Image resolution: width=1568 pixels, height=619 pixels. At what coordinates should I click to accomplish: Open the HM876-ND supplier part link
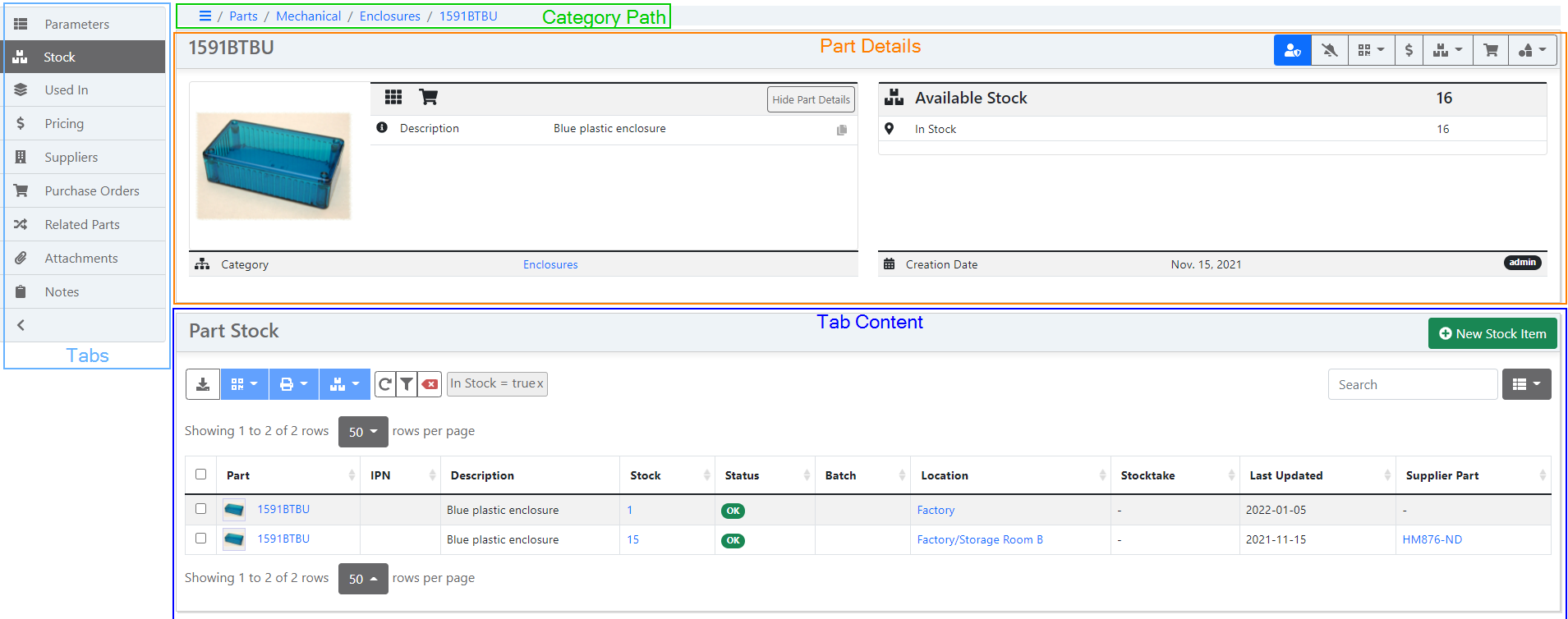[1432, 540]
